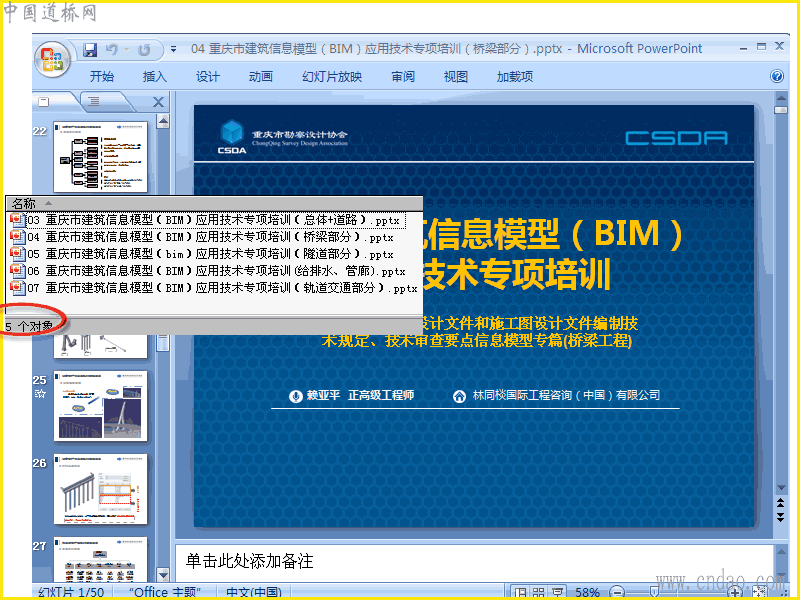Open the Quick Access Toolbar customize dropdown
The image size is (800, 600).
173,49
